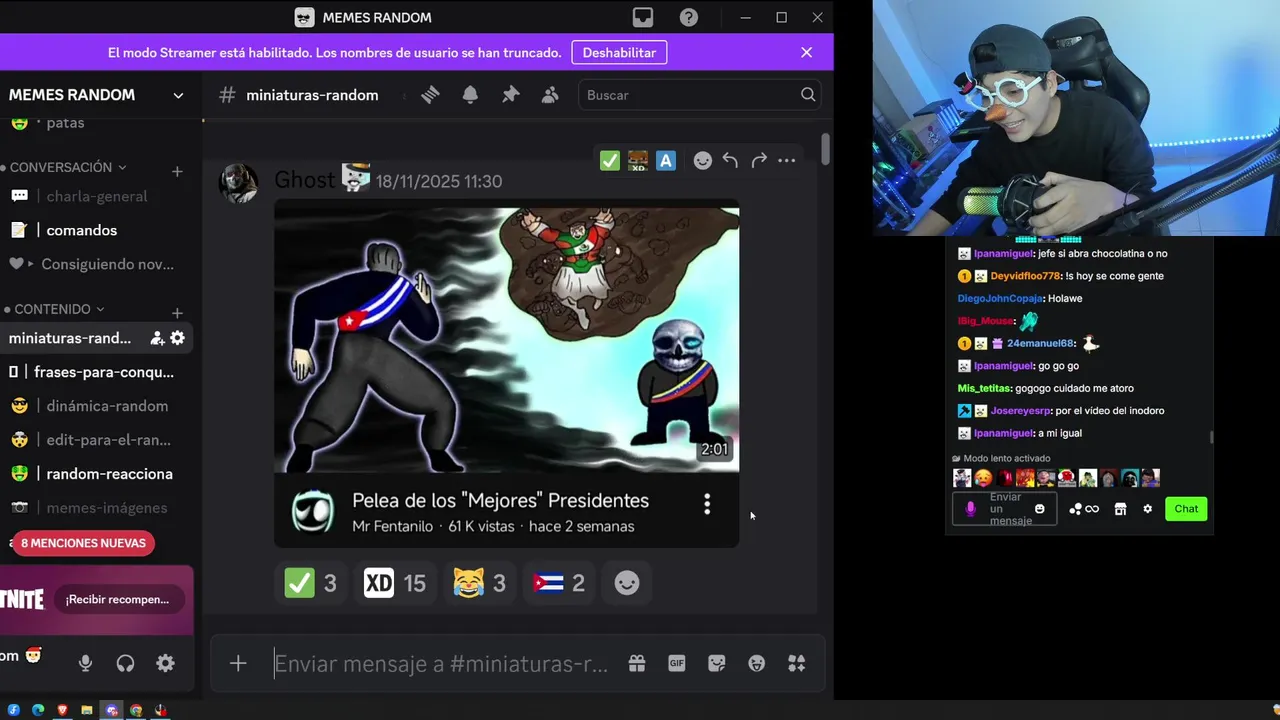Collapse CONVERSACIÓN category

(x=68, y=167)
